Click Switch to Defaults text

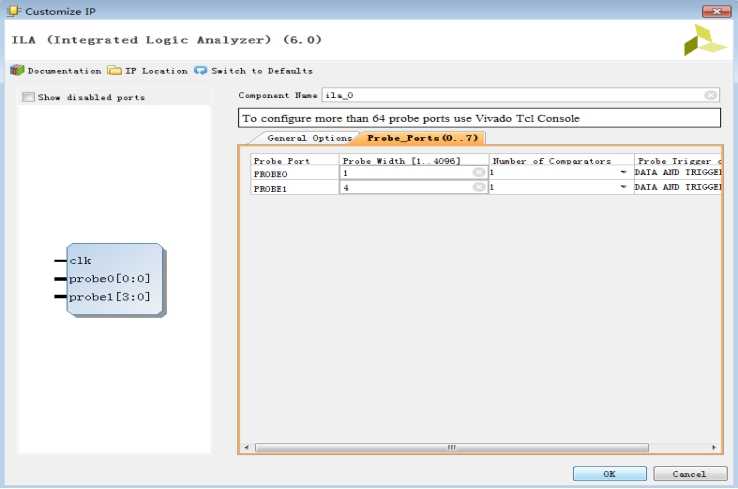click(262, 71)
